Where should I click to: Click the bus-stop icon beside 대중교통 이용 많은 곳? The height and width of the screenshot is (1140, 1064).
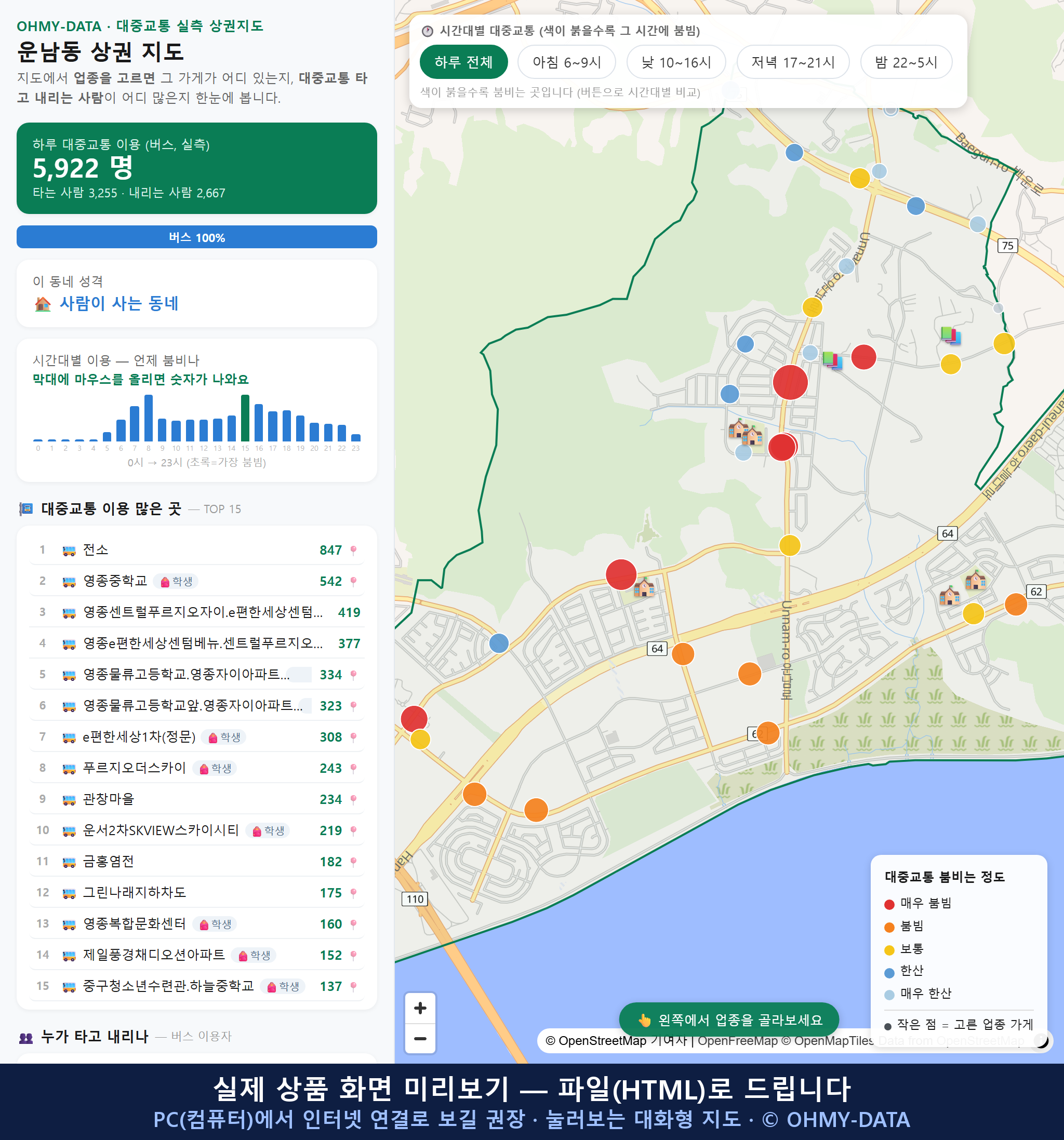[x=26, y=508]
